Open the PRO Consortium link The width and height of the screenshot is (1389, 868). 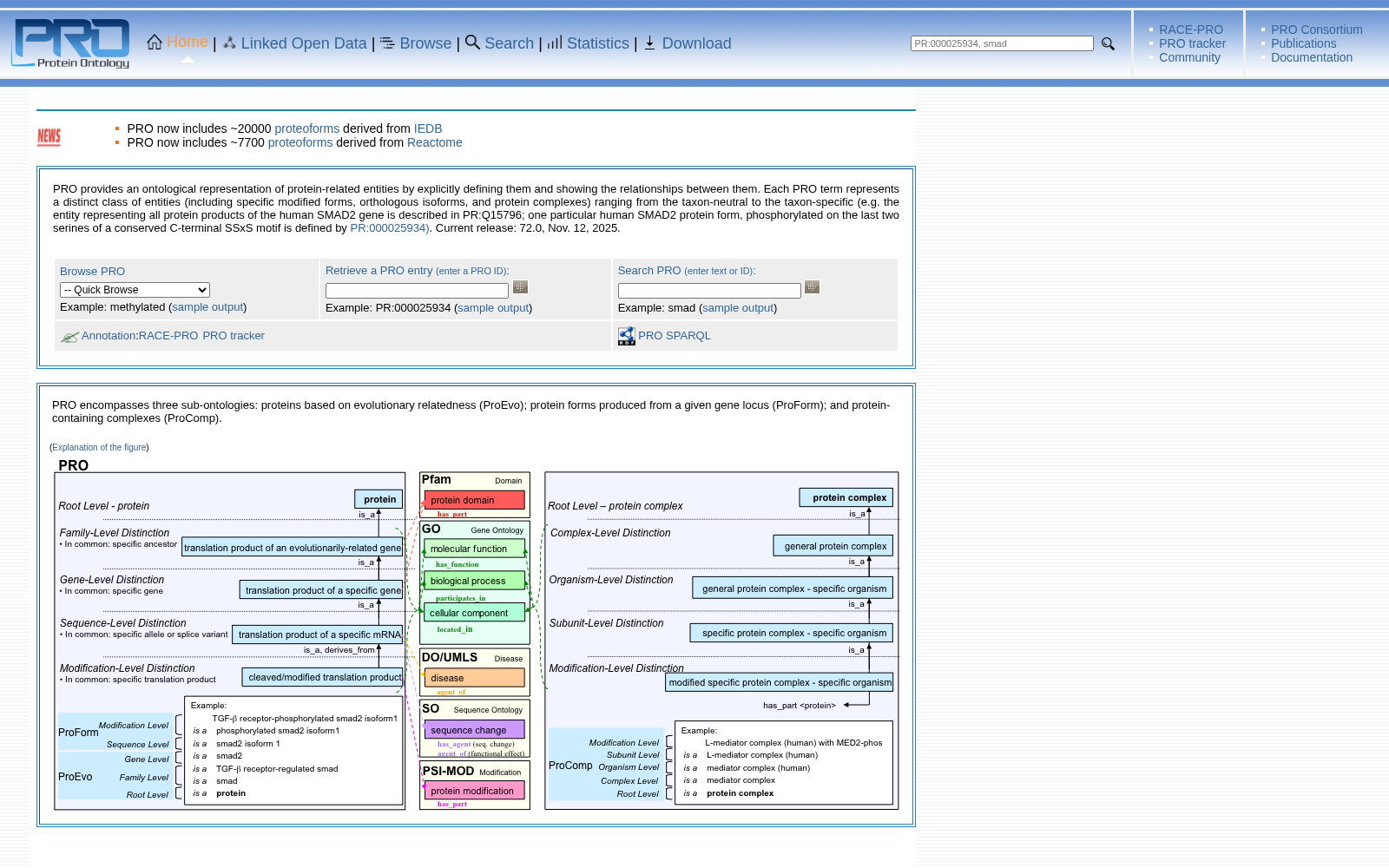click(x=1317, y=30)
